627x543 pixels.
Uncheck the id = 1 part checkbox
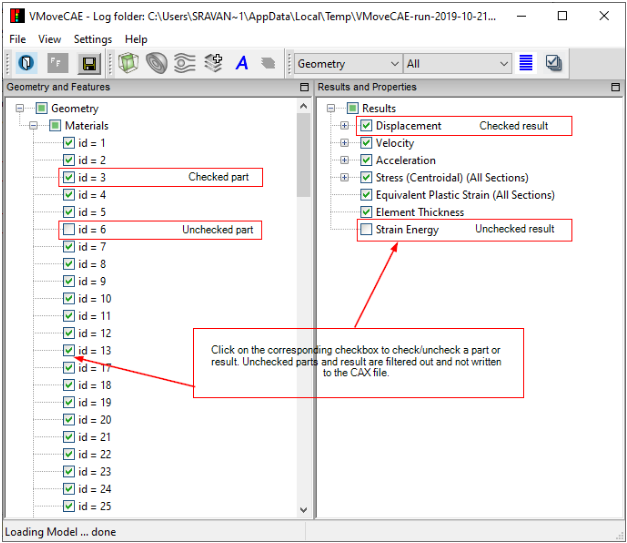[69, 143]
